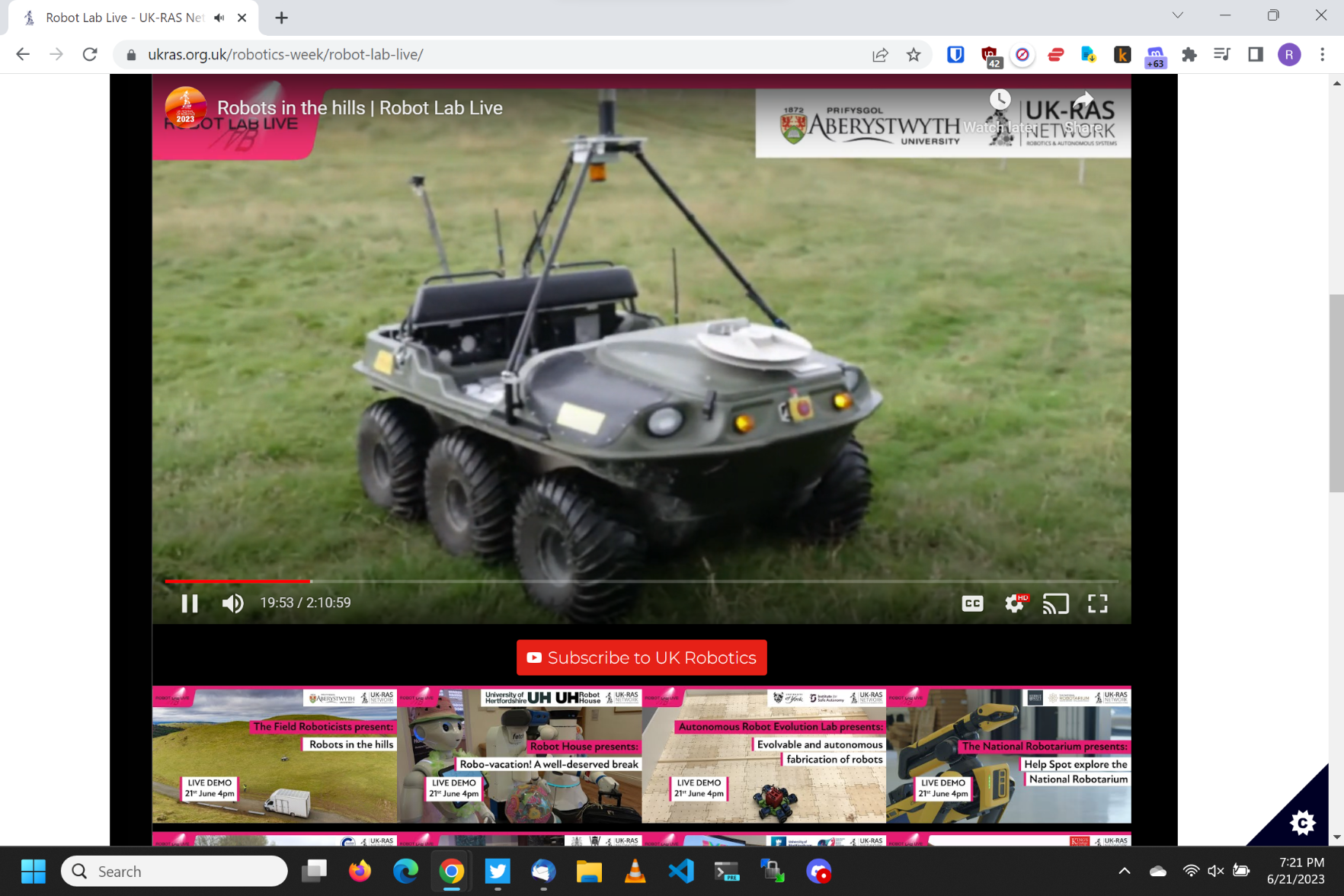
Task: Reload the current page
Action: 90,55
